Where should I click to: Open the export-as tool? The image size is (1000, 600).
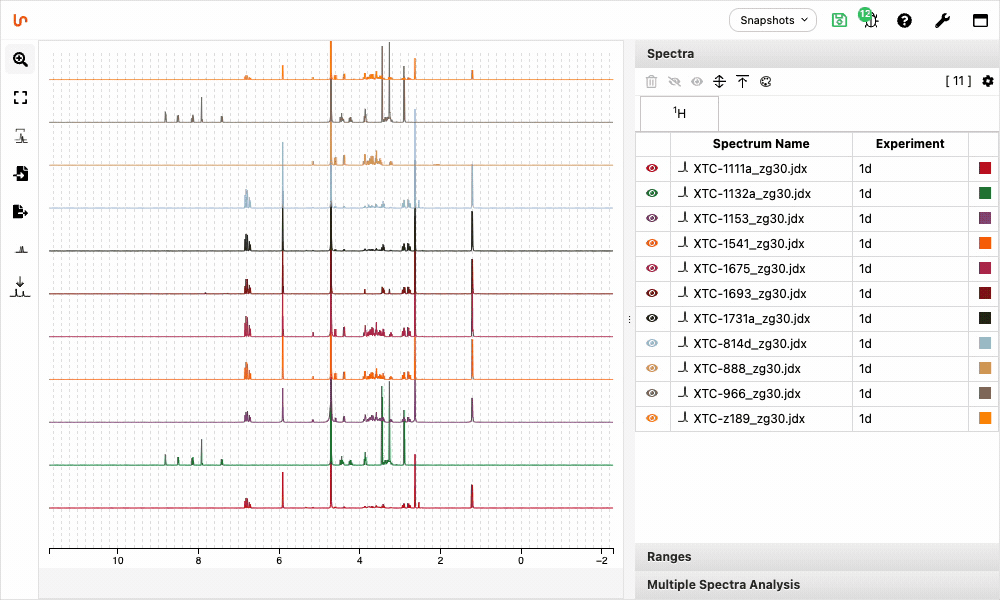[20, 211]
